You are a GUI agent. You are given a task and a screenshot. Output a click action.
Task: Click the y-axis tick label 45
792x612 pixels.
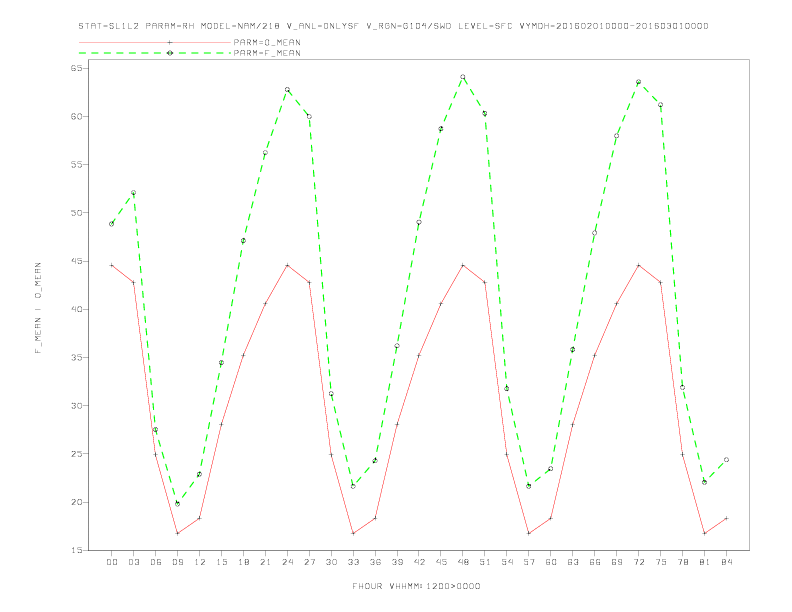(76, 261)
